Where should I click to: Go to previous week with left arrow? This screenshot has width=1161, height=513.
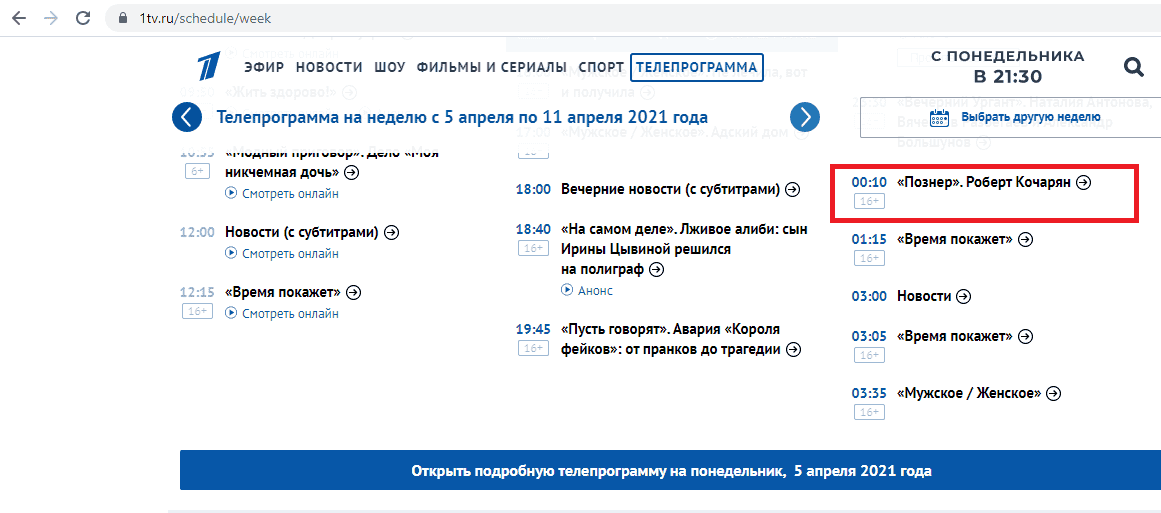(x=187, y=117)
